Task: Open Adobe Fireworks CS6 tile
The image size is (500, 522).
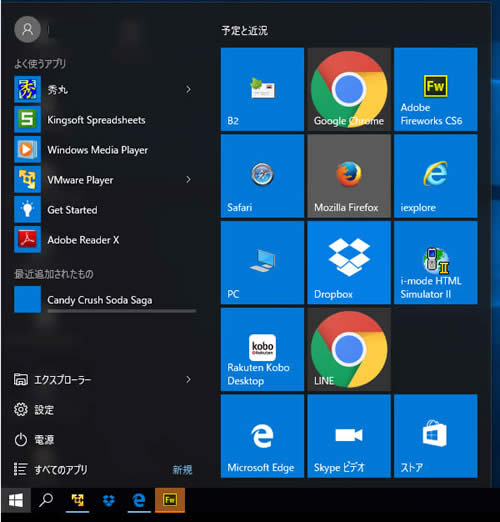Action: (x=436, y=89)
